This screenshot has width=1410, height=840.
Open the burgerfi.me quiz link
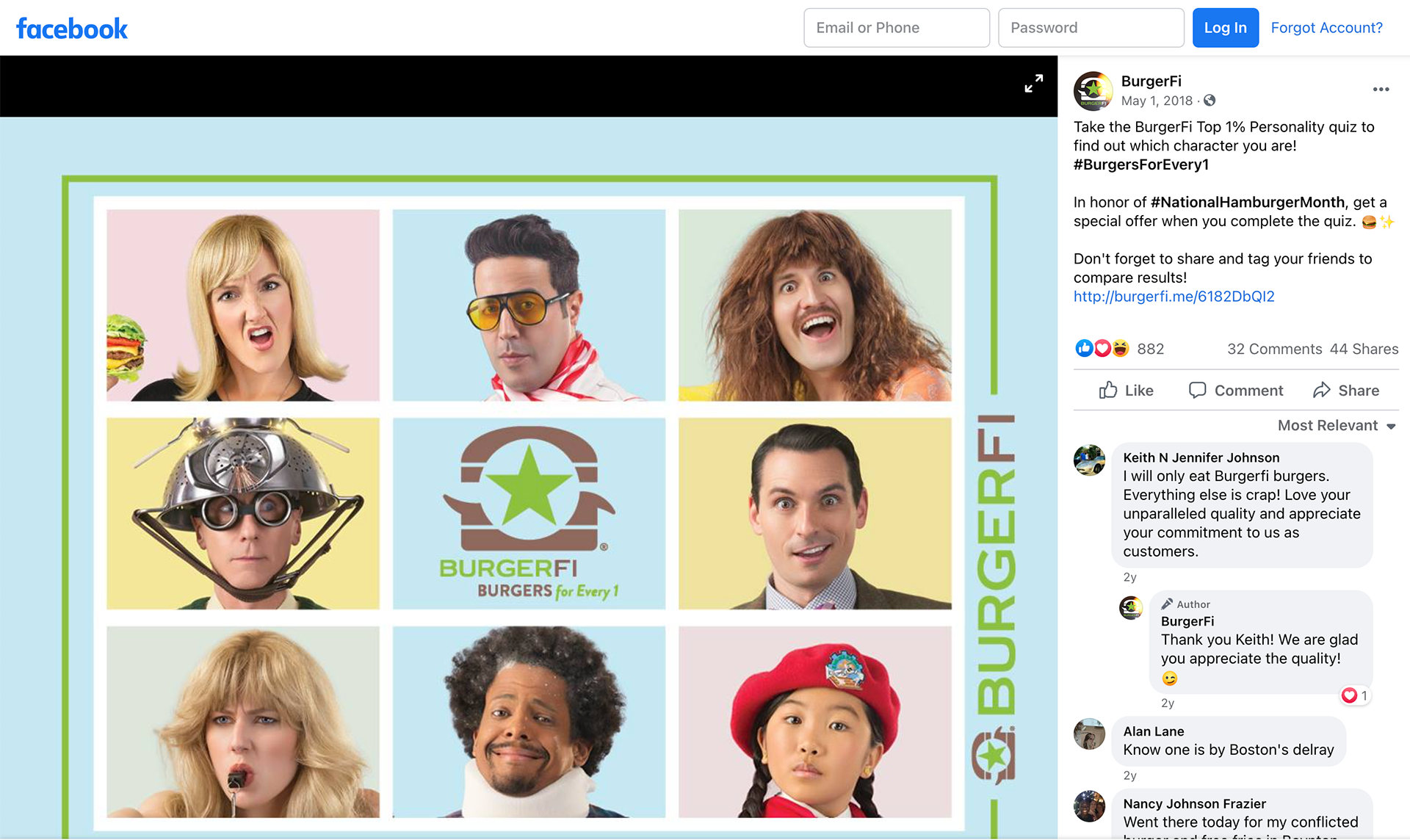click(1174, 297)
